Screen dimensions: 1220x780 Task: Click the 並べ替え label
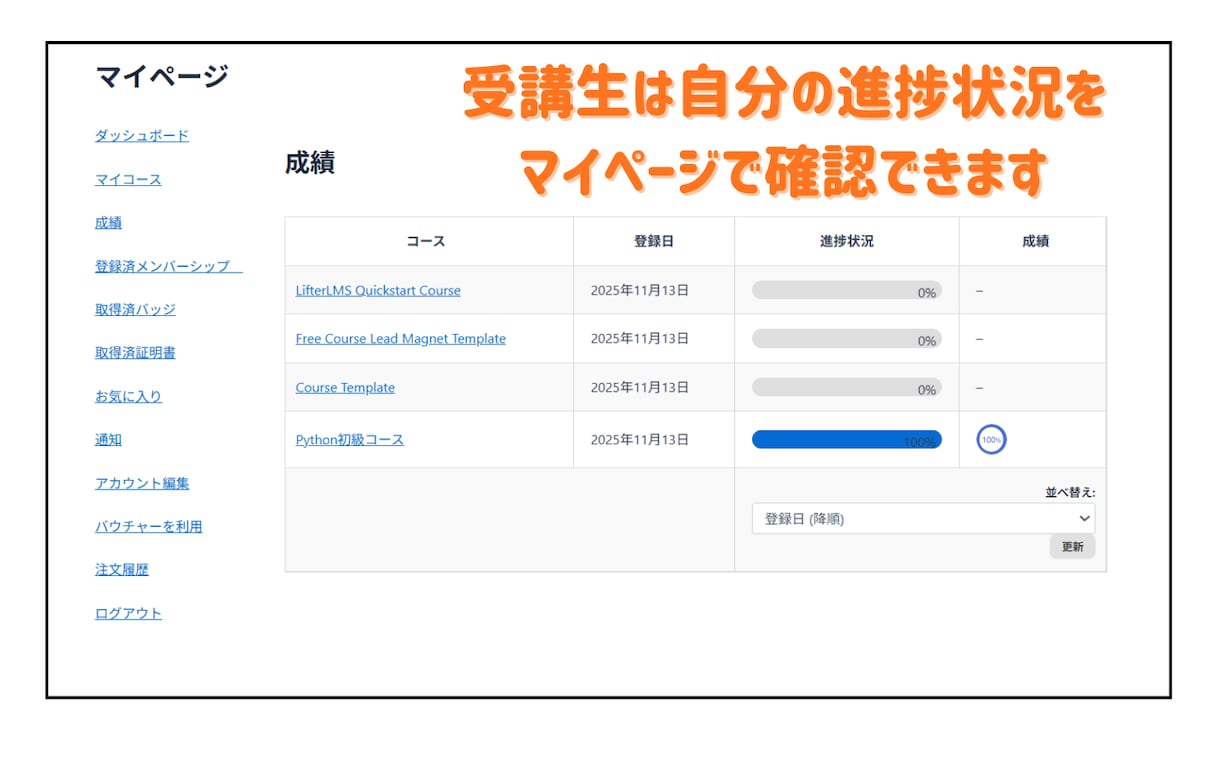[1070, 492]
